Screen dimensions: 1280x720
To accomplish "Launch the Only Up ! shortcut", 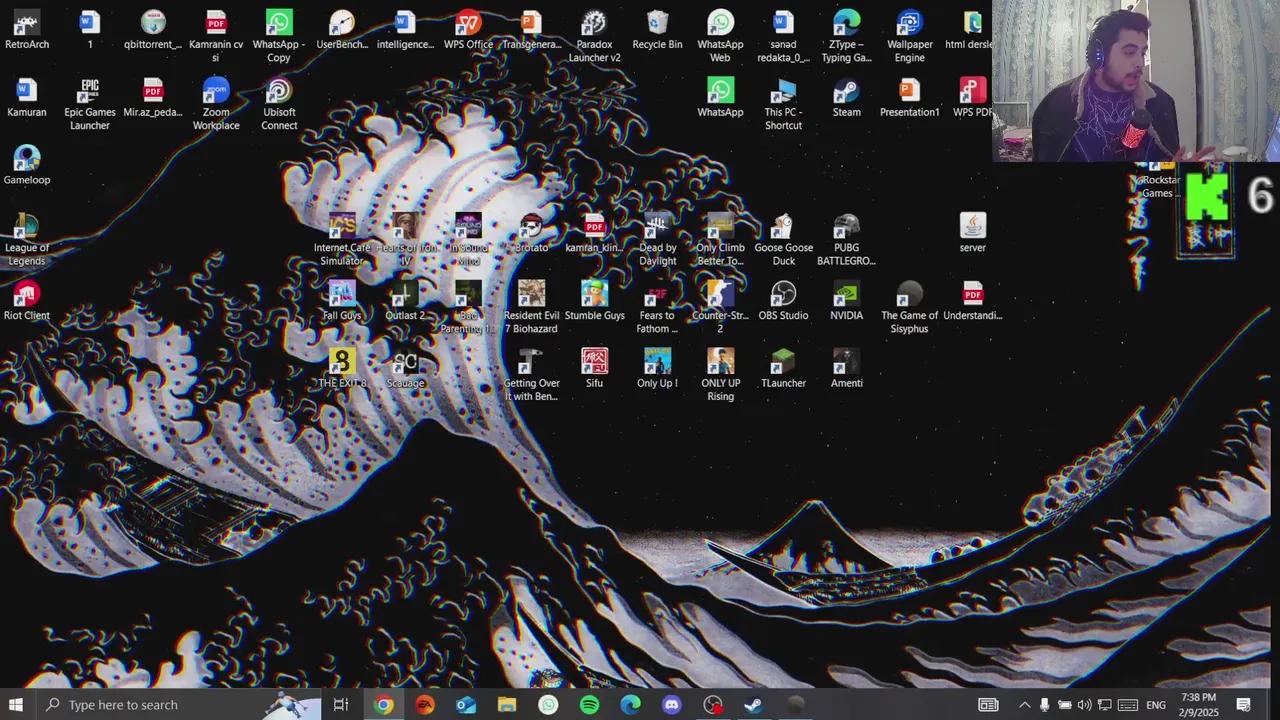I will click(657, 369).
